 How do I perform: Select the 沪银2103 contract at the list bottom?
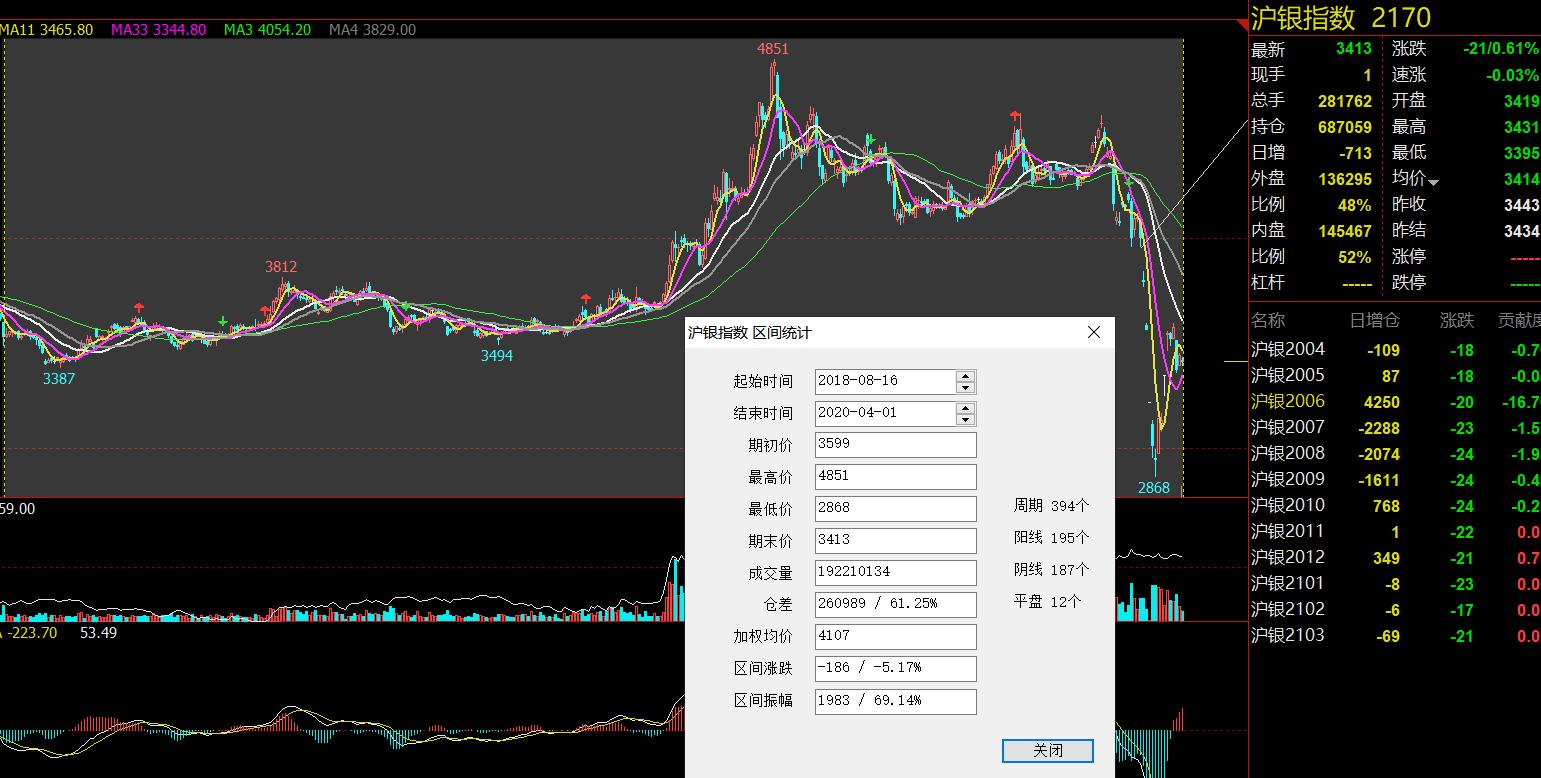click(1289, 636)
